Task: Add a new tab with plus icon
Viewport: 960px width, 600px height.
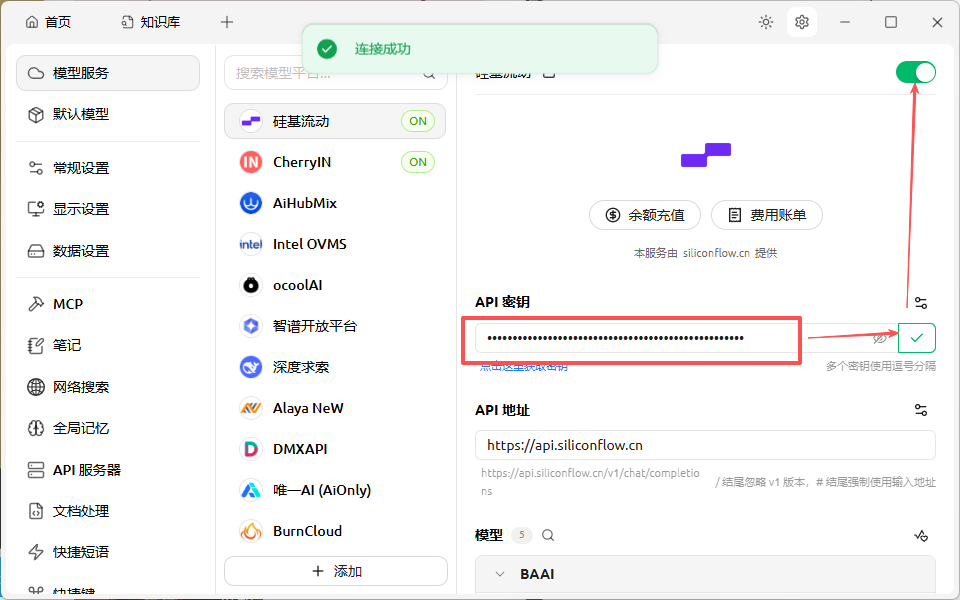Action: pyautogui.click(x=227, y=22)
